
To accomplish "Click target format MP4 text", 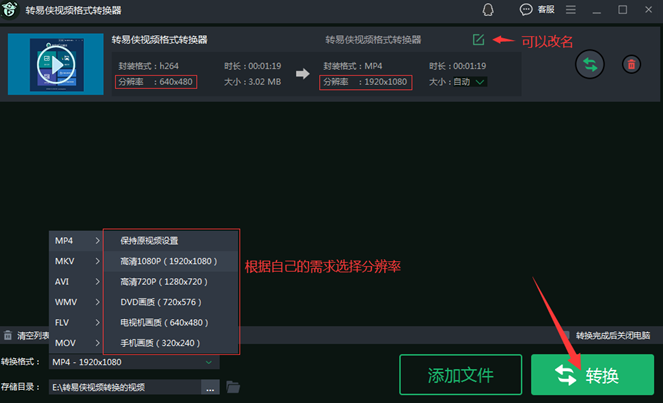I will click(373, 66).
